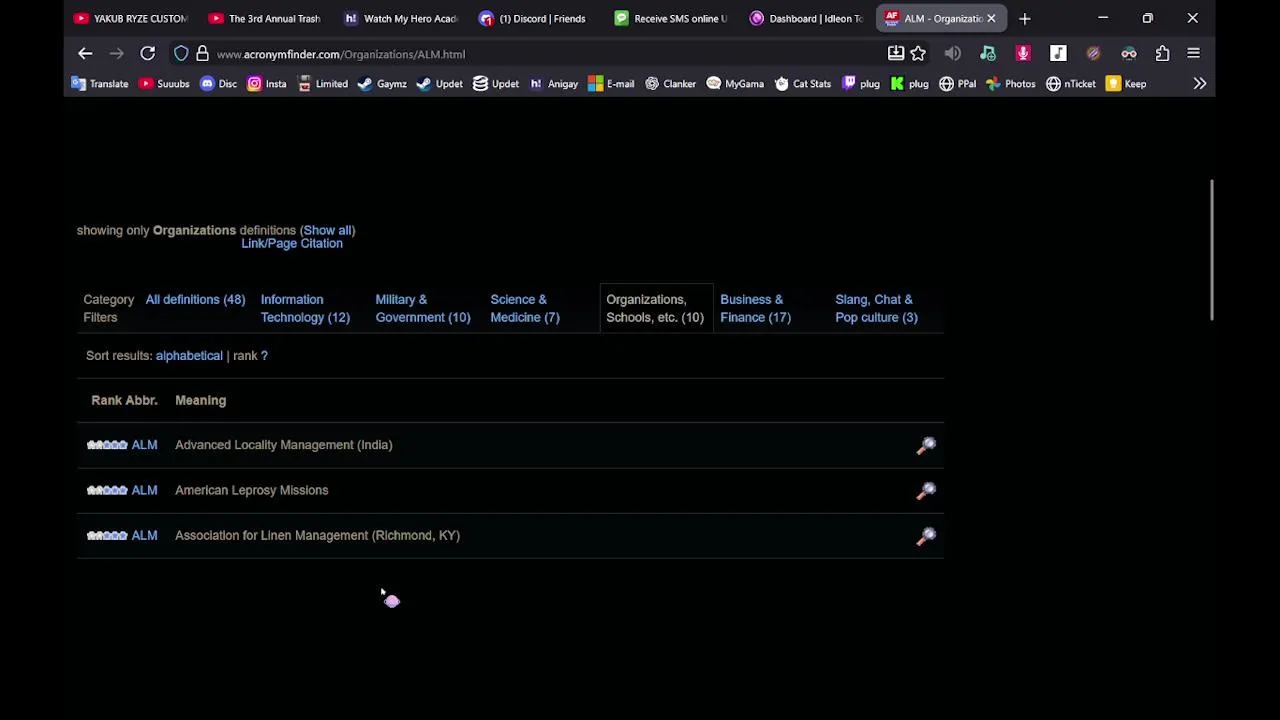Screen dimensions: 1280x720
Task: Click magnifier icon for Advanced Locality Management
Action: (x=926, y=446)
